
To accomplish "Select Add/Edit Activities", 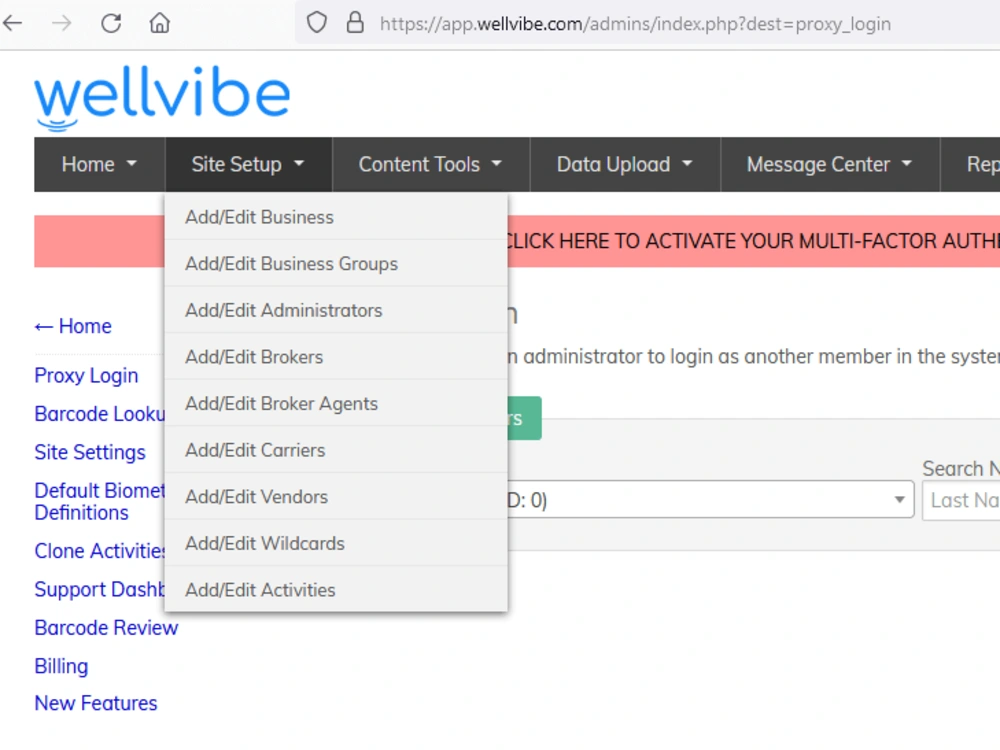I will click(x=336, y=589).
